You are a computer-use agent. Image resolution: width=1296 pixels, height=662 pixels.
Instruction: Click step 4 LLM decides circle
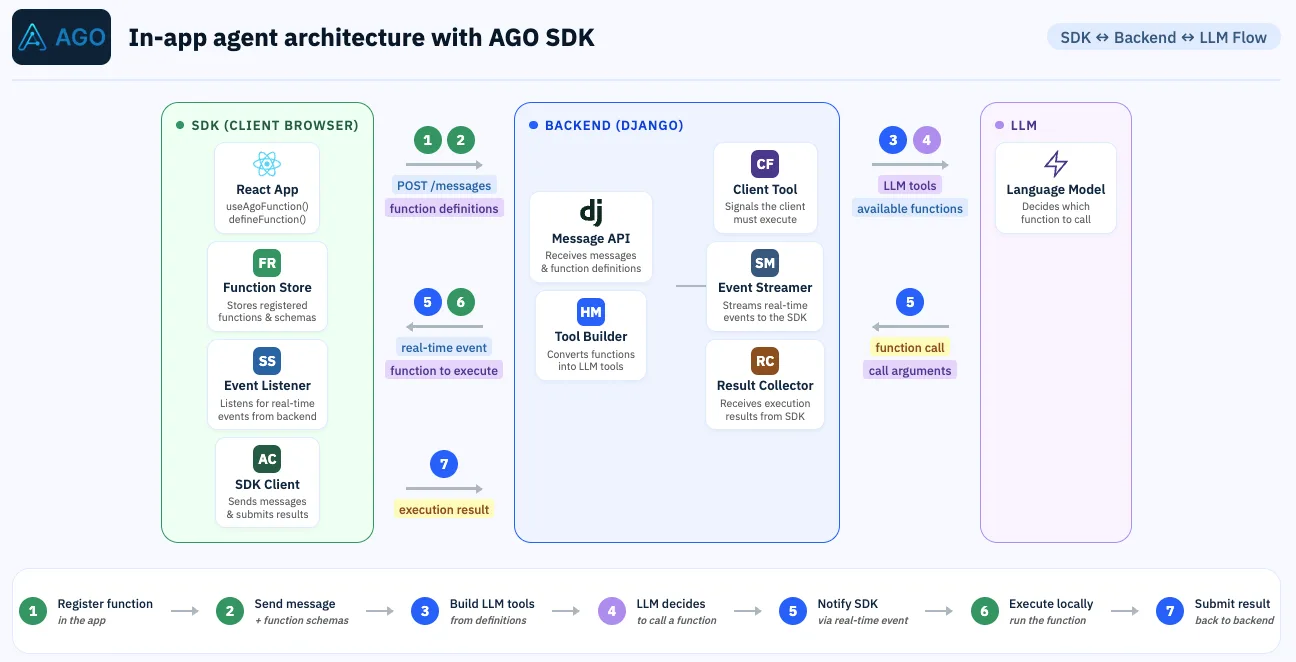pyautogui.click(x=611, y=610)
